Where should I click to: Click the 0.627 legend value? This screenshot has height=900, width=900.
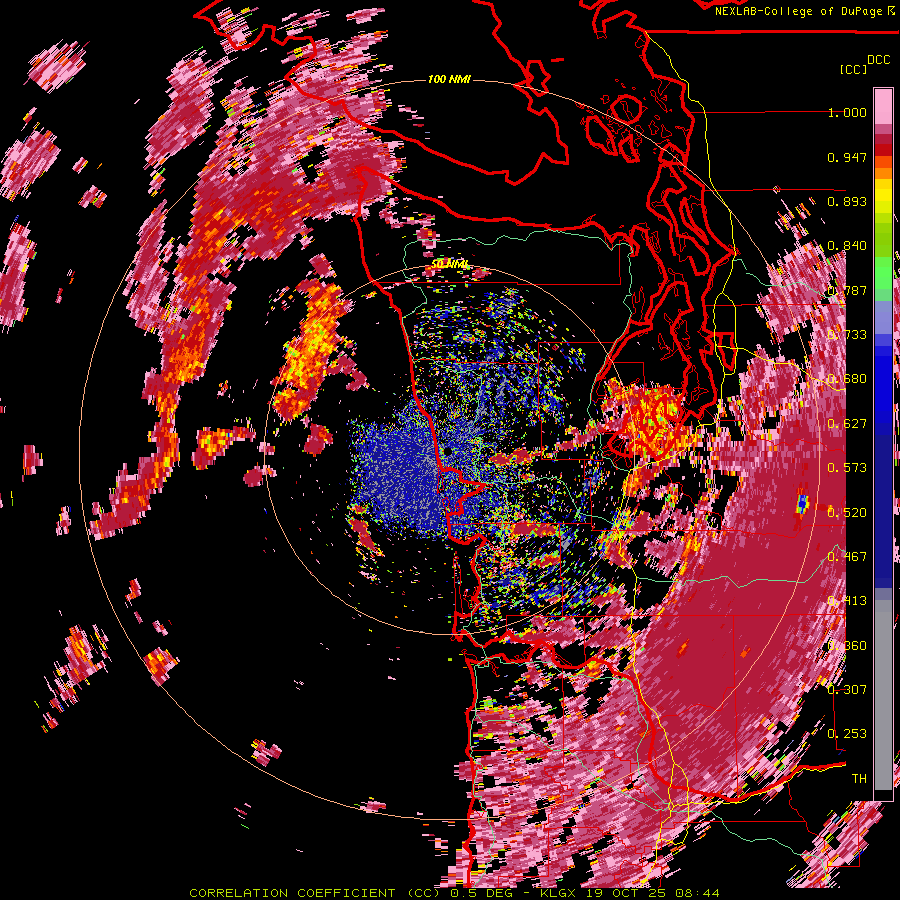point(847,424)
